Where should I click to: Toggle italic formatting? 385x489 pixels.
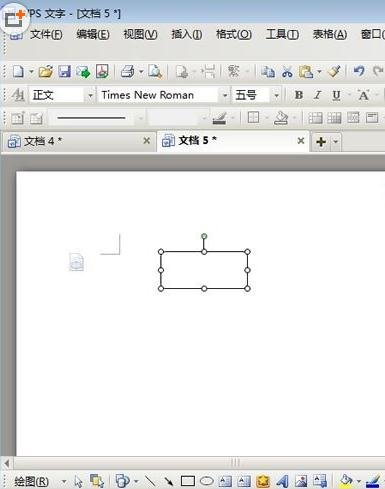tap(317, 96)
